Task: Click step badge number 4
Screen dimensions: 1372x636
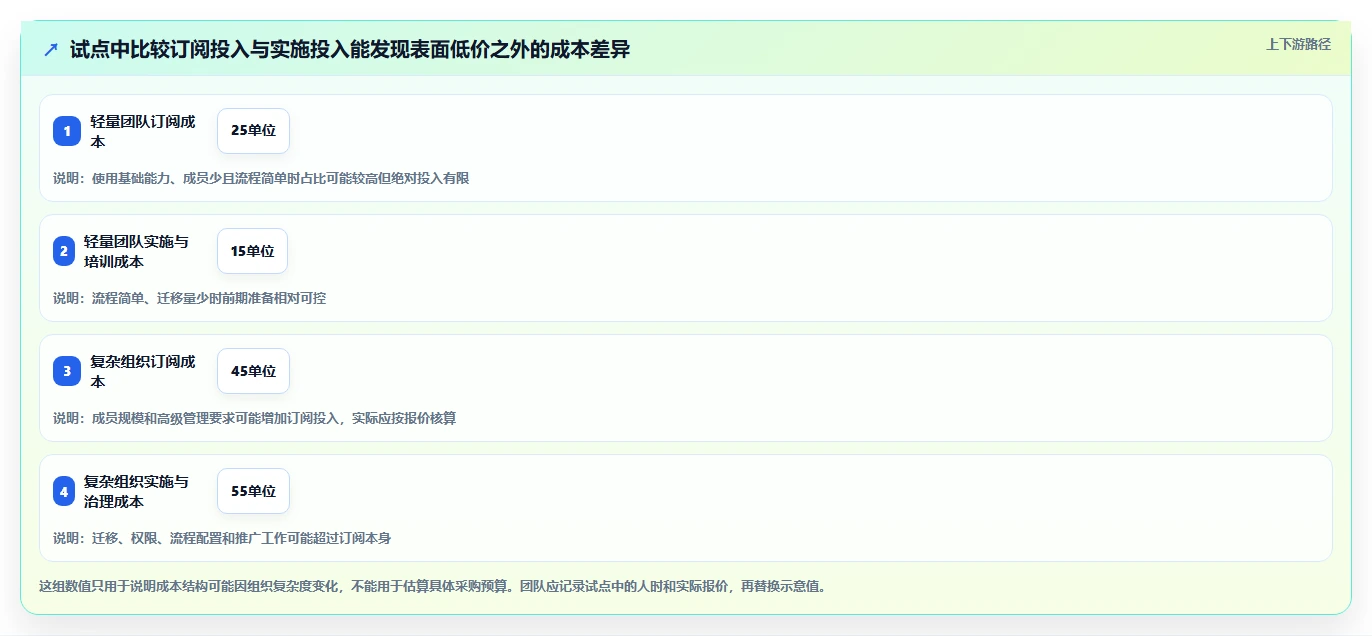Action: [x=64, y=491]
